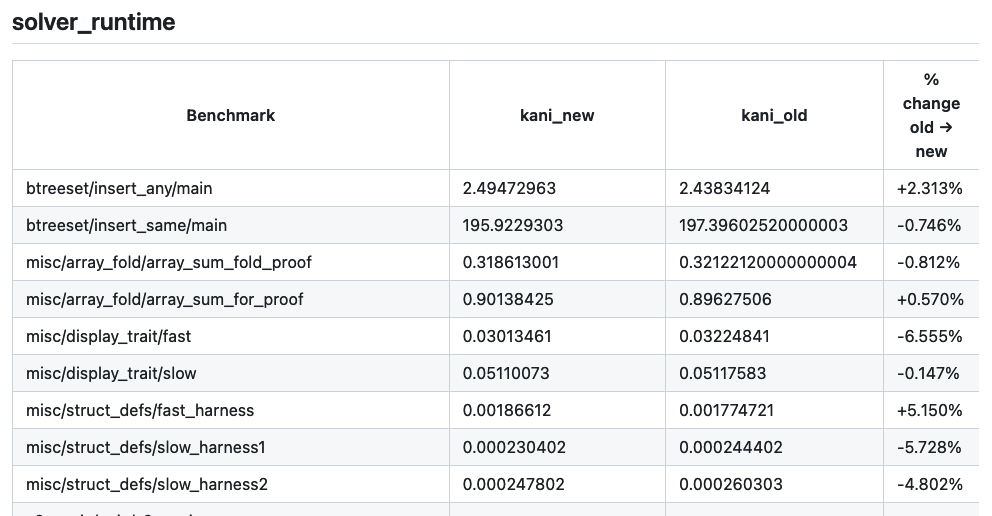Click the +5.150% change value
The height and width of the screenshot is (516, 992).
click(x=929, y=410)
